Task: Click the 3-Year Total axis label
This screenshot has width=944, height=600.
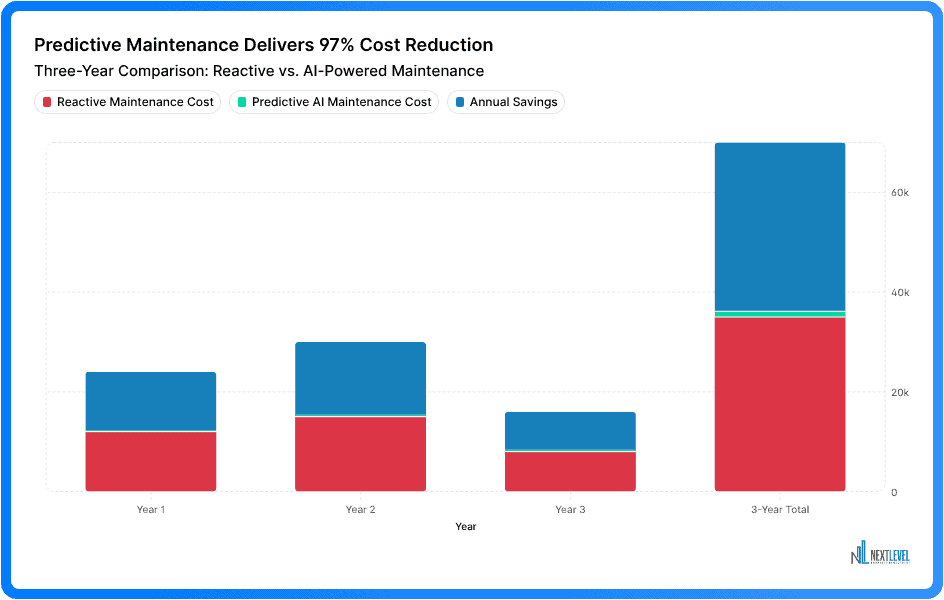Action: 780,510
